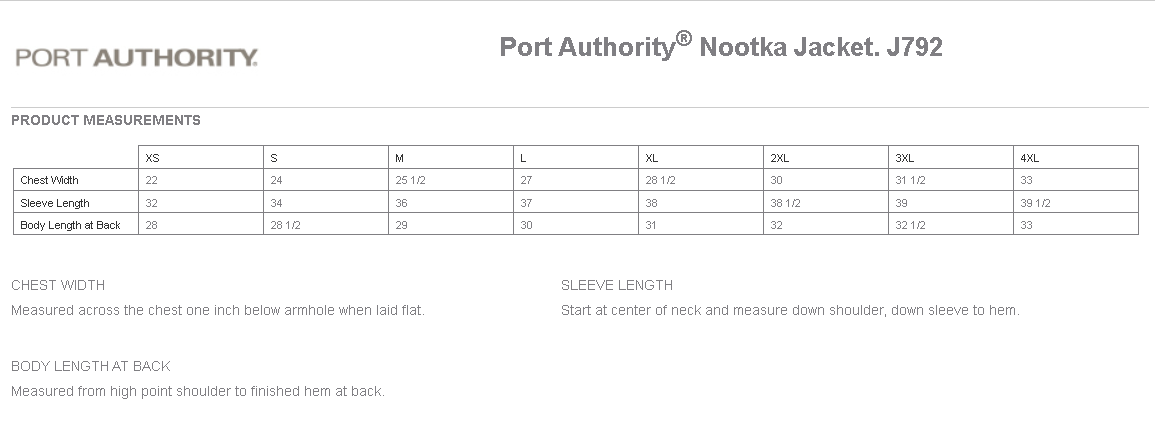
Task: Click the Product Measurements heading
Action: tap(106, 120)
